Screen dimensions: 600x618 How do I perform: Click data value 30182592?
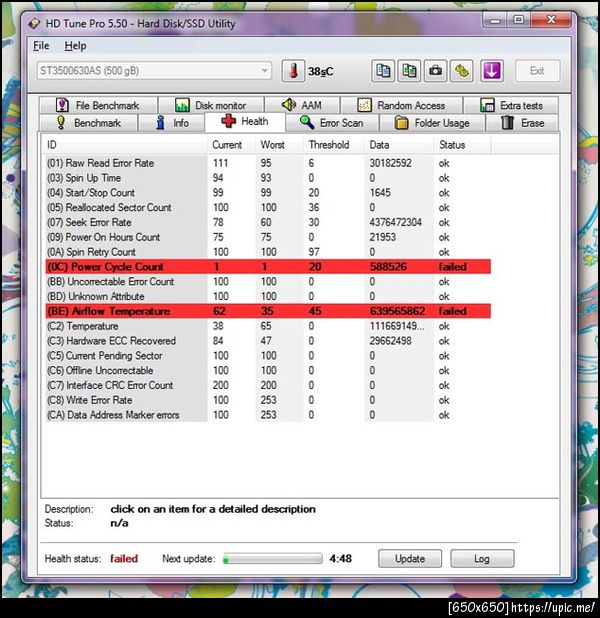click(x=390, y=163)
